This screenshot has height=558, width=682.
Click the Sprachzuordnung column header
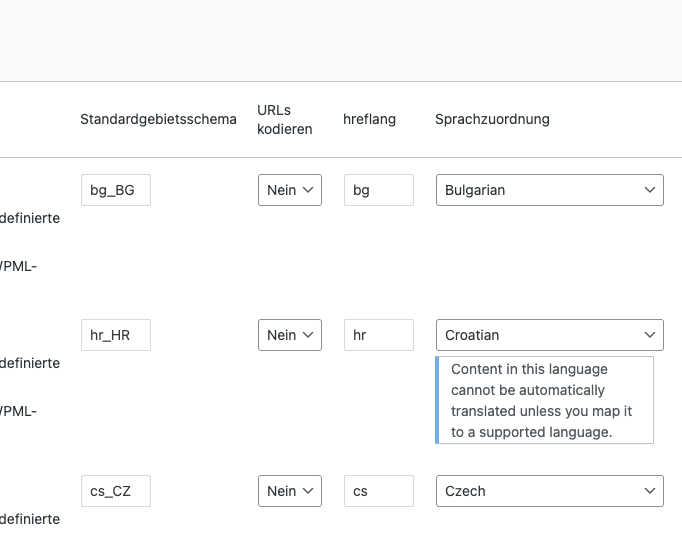(492, 119)
